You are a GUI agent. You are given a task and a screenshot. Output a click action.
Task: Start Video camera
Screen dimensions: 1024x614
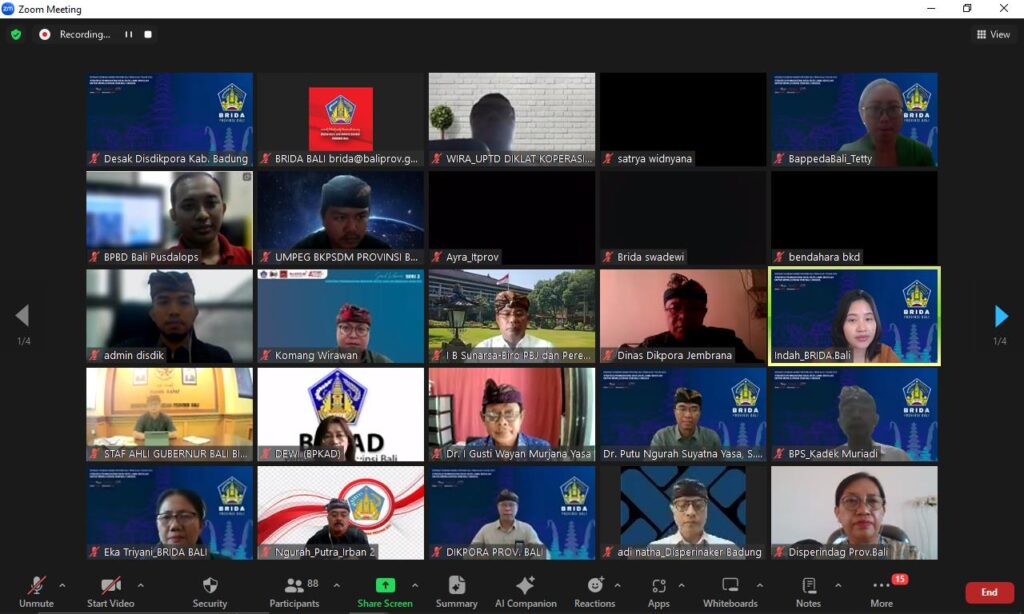click(x=110, y=592)
